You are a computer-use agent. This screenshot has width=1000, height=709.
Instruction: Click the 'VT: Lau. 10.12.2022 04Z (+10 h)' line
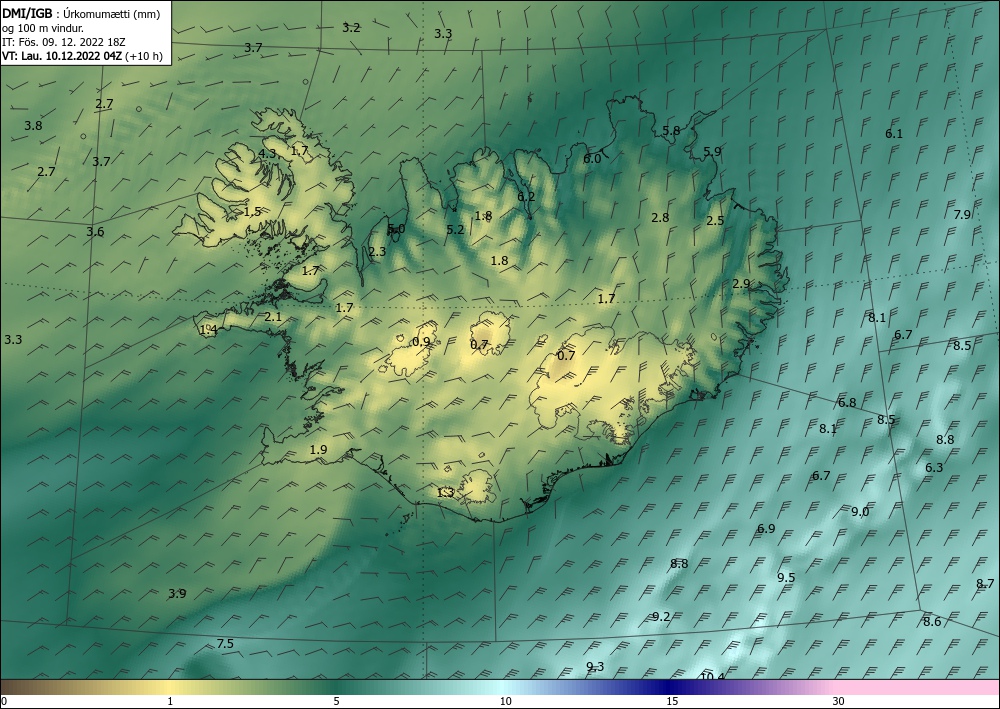coord(82,56)
